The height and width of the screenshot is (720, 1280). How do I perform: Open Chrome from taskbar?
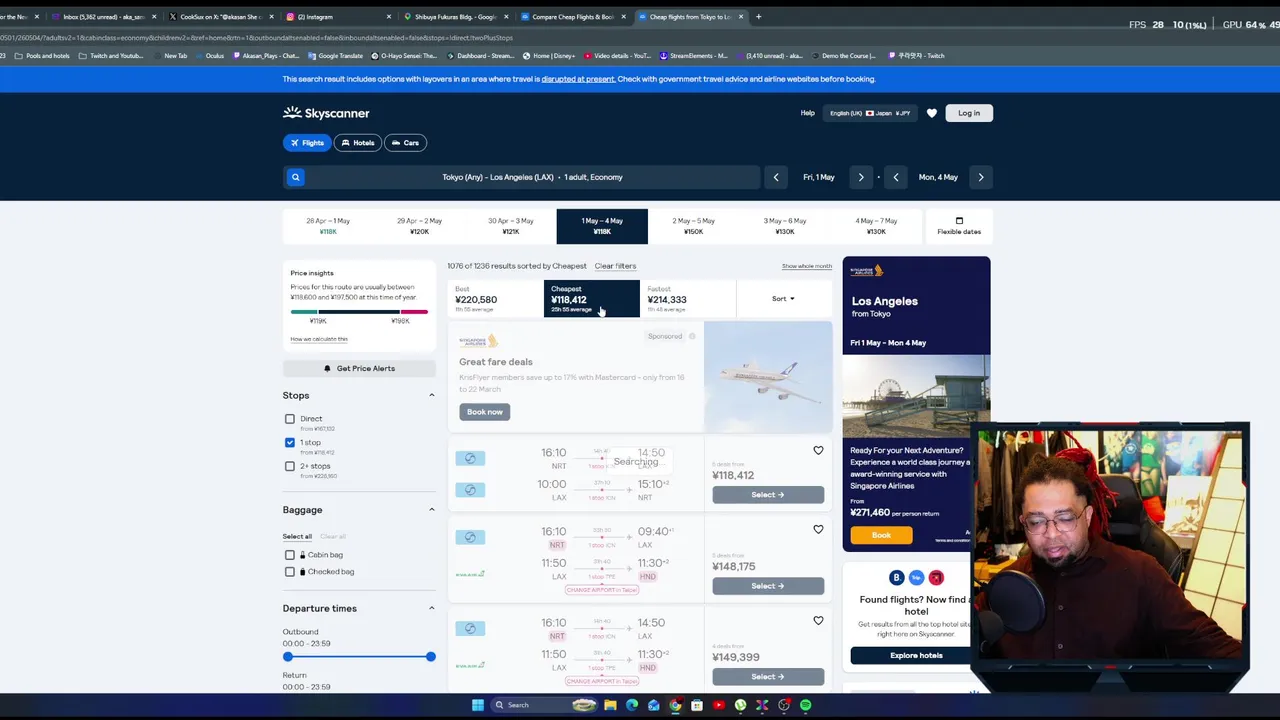point(675,705)
